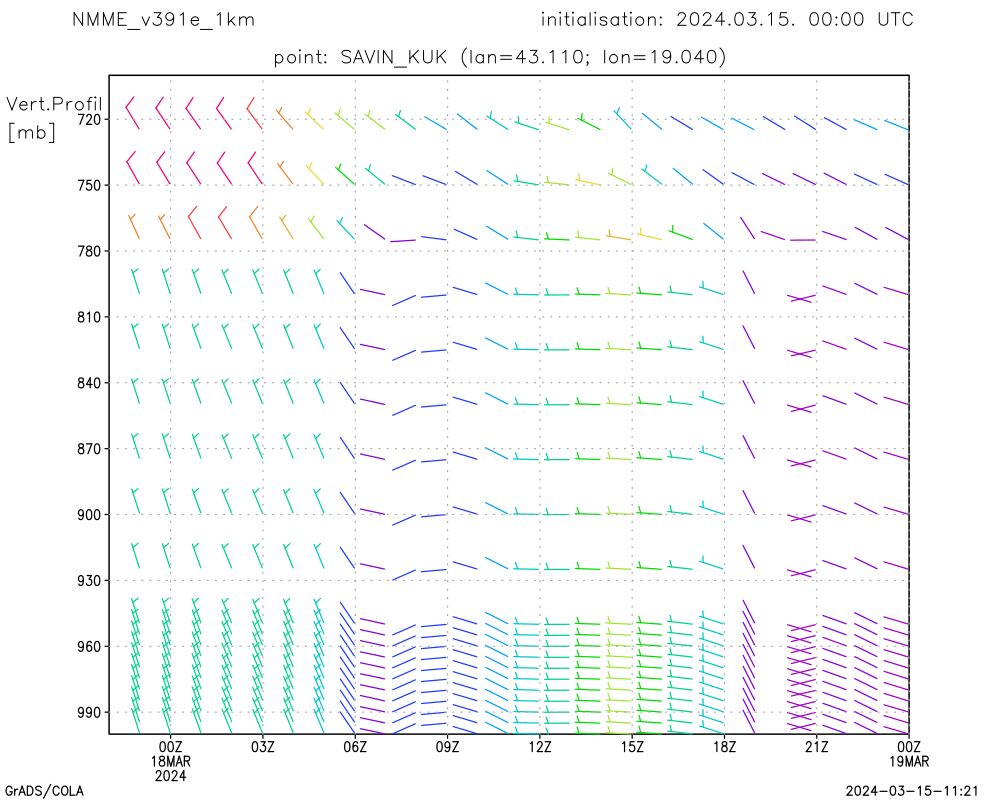Click the 900 pressure level label
Viewport: 1000px width, 800px height.
coord(90,515)
